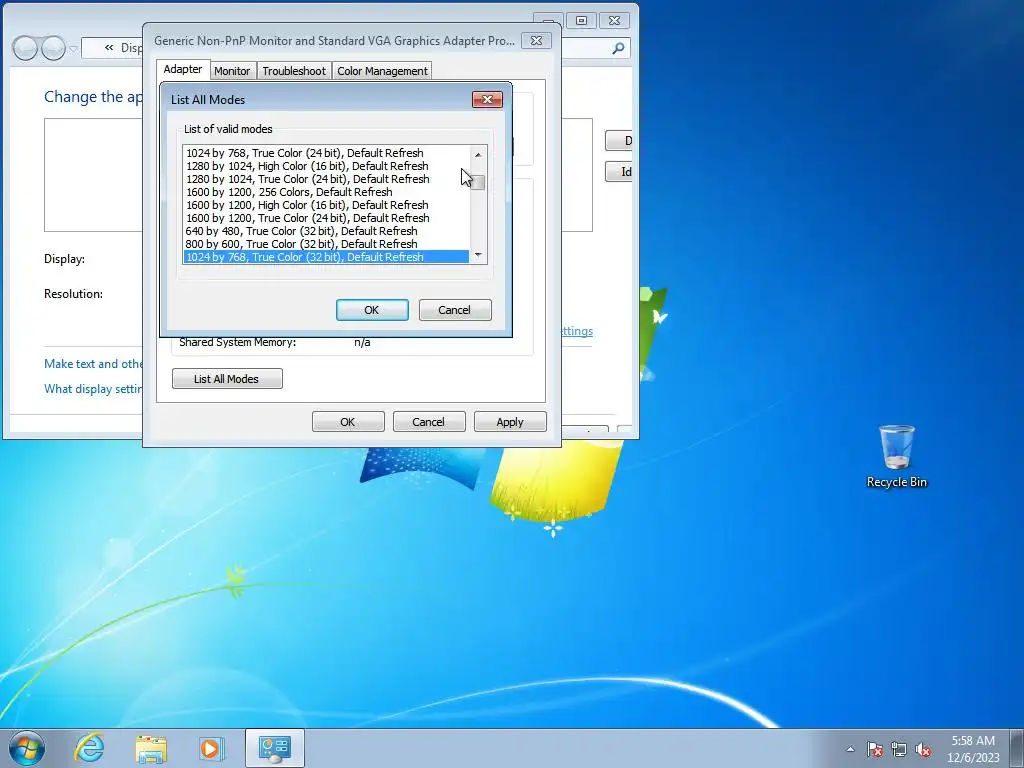This screenshot has height=768, width=1024.
Task: Go back in the Display control panel window
Action: pos(25,48)
